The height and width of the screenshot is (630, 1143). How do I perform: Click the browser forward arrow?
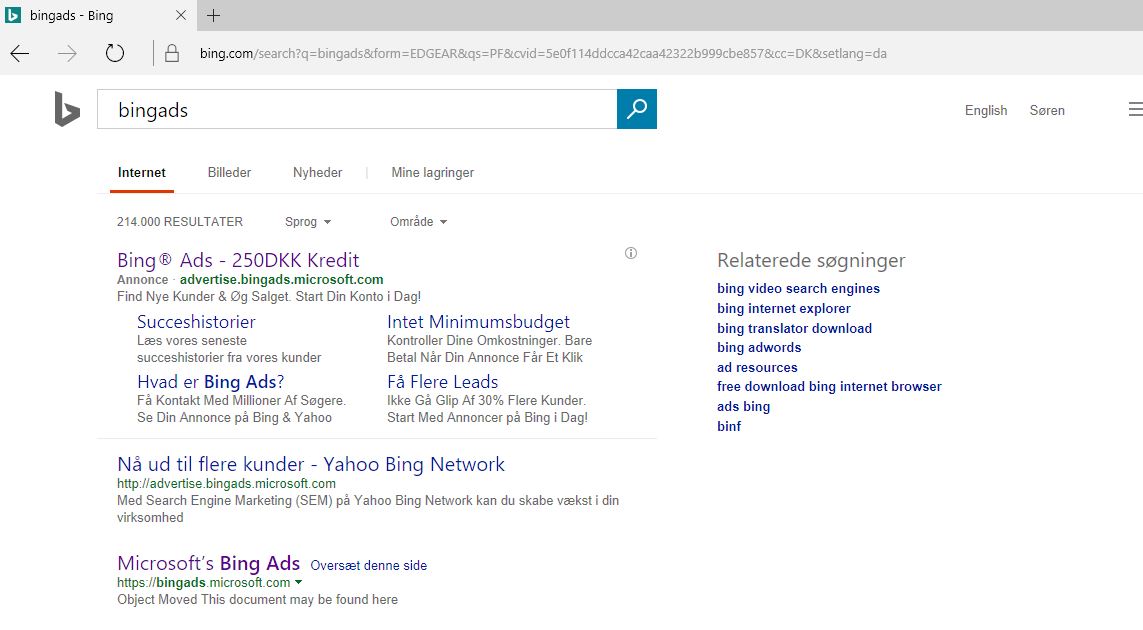(x=67, y=53)
